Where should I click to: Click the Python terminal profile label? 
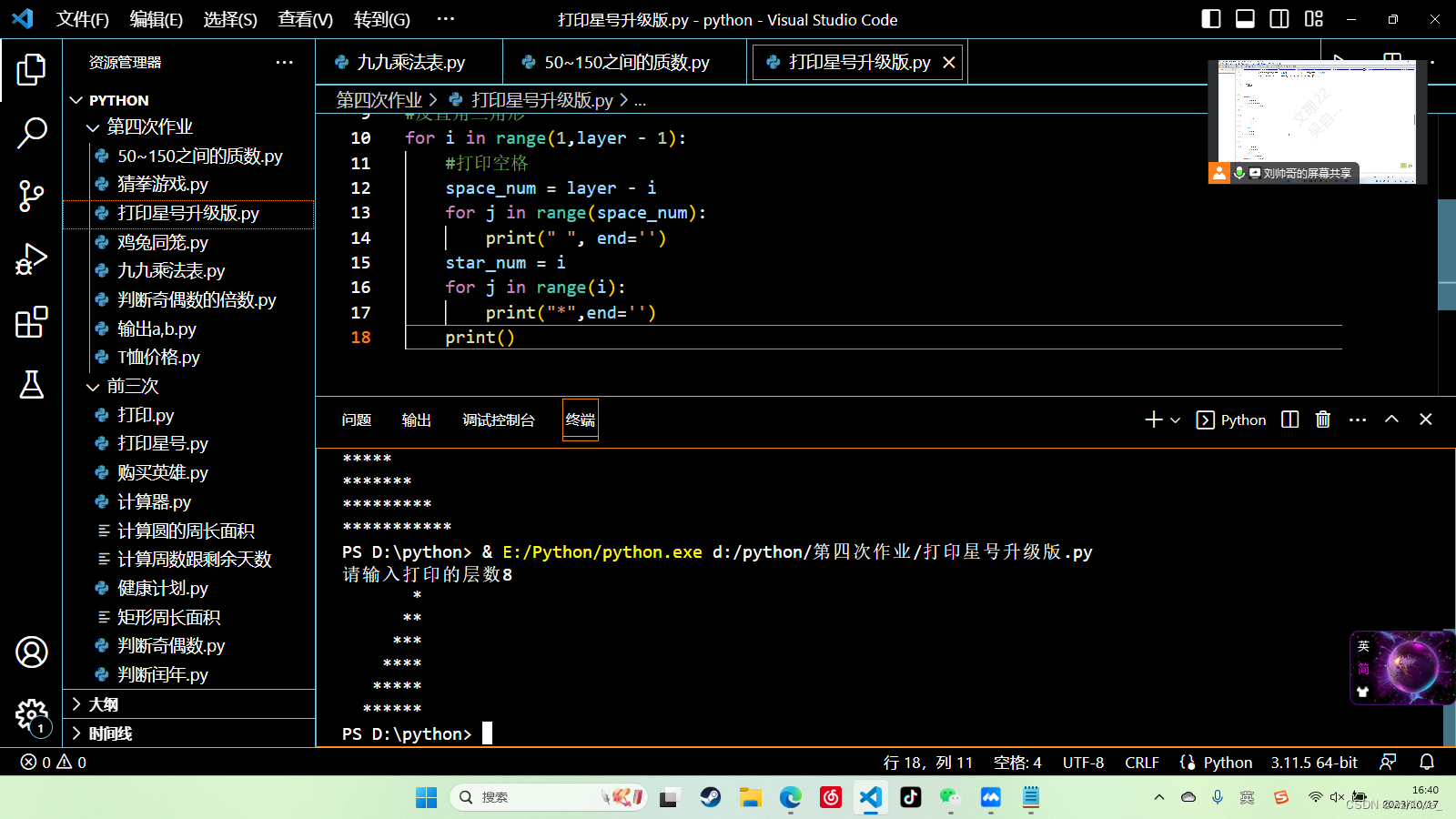[1231, 420]
